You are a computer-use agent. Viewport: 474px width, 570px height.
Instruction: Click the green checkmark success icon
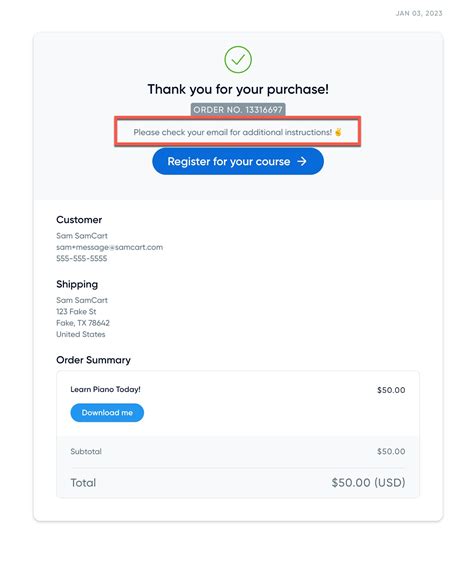[238, 59]
